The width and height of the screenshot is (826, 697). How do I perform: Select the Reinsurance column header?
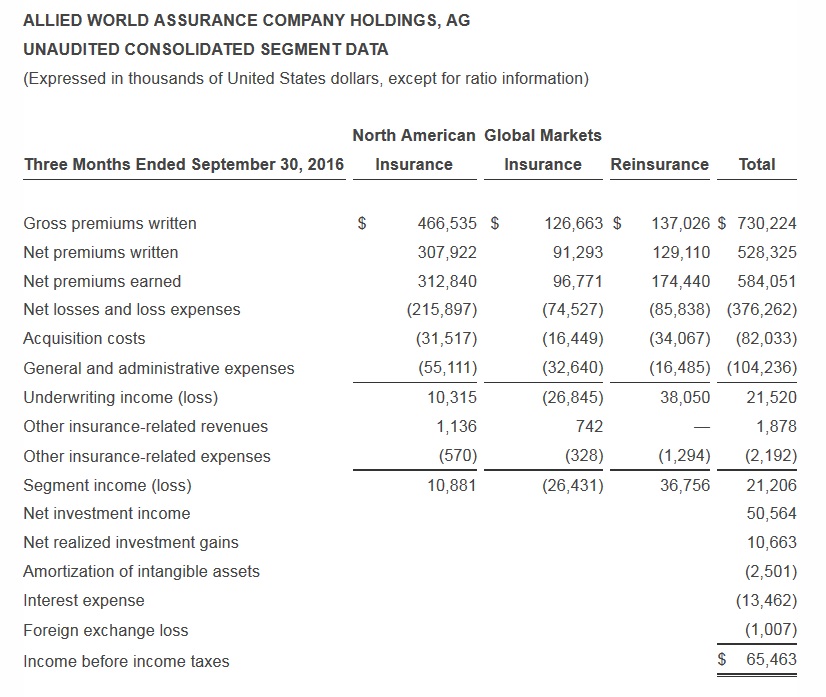[659, 164]
